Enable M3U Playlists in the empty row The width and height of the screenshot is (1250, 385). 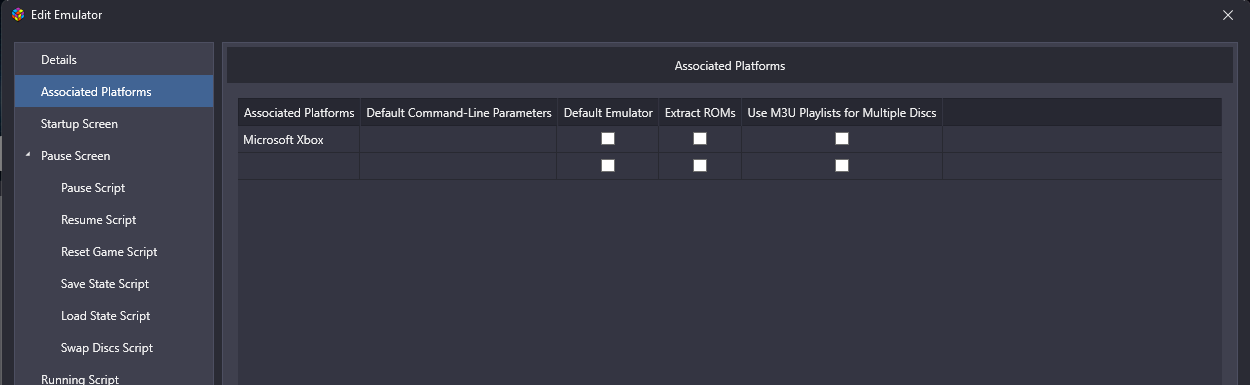[842, 165]
